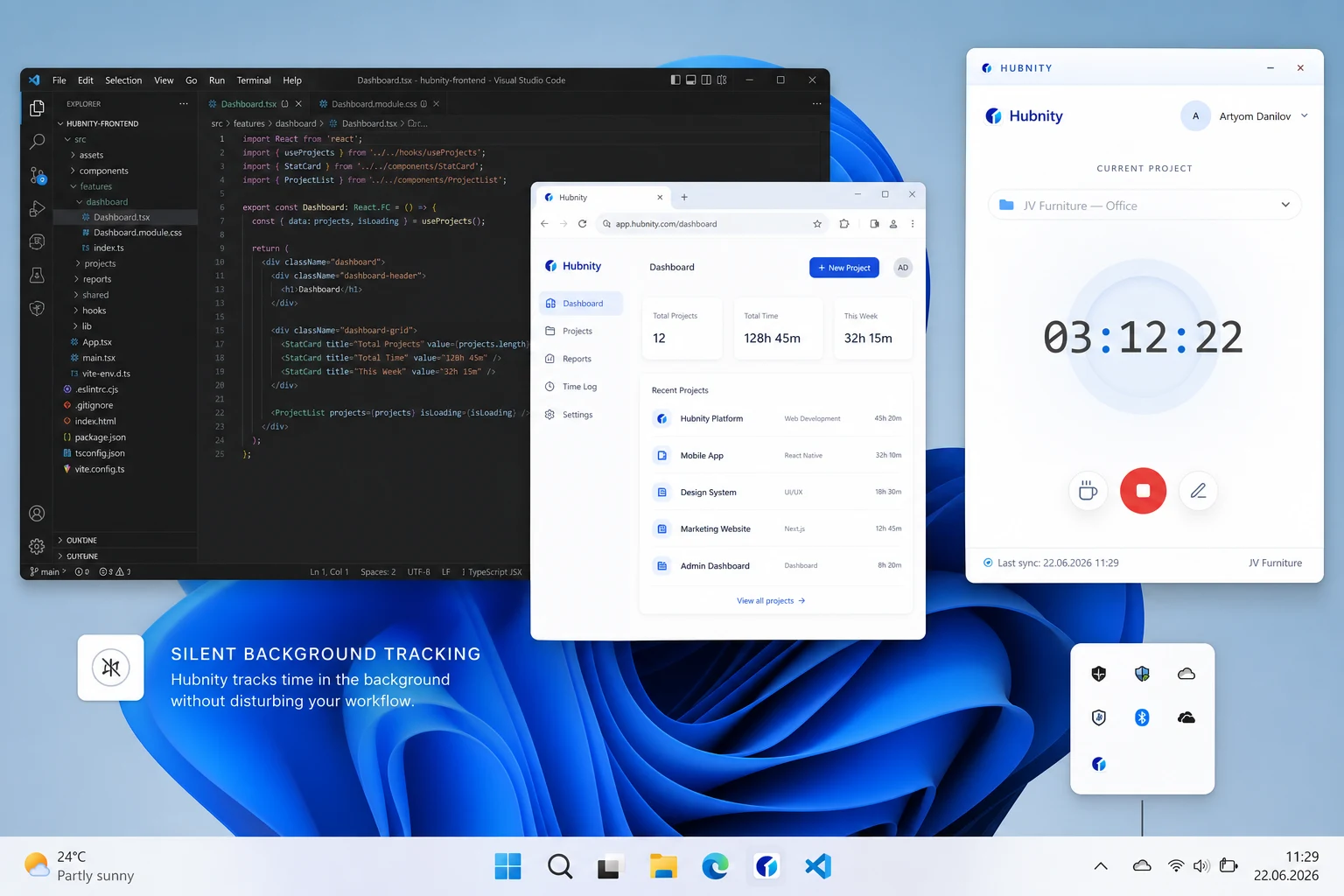Open Search in the VS Code activity bar
Viewport: 1344px width, 896px height.
click(x=37, y=141)
